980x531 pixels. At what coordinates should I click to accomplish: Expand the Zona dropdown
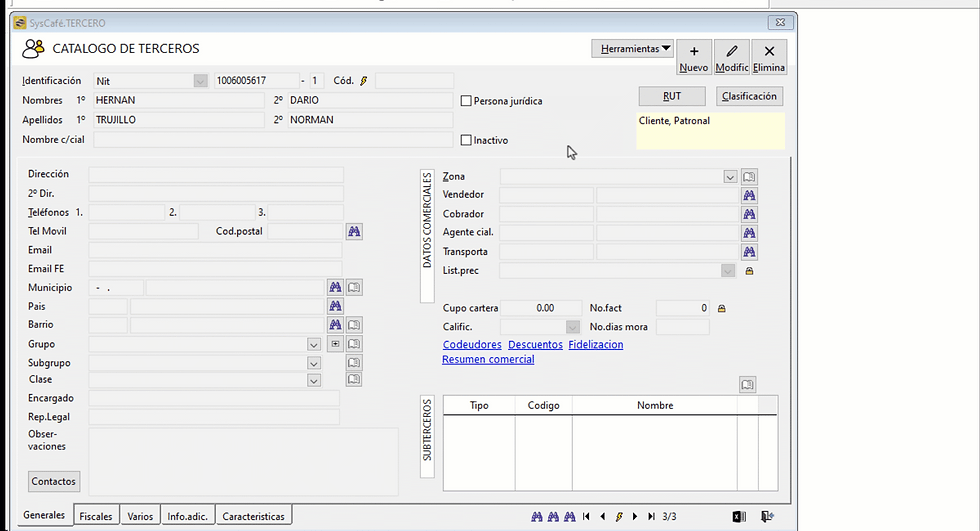click(x=730, y=177)
